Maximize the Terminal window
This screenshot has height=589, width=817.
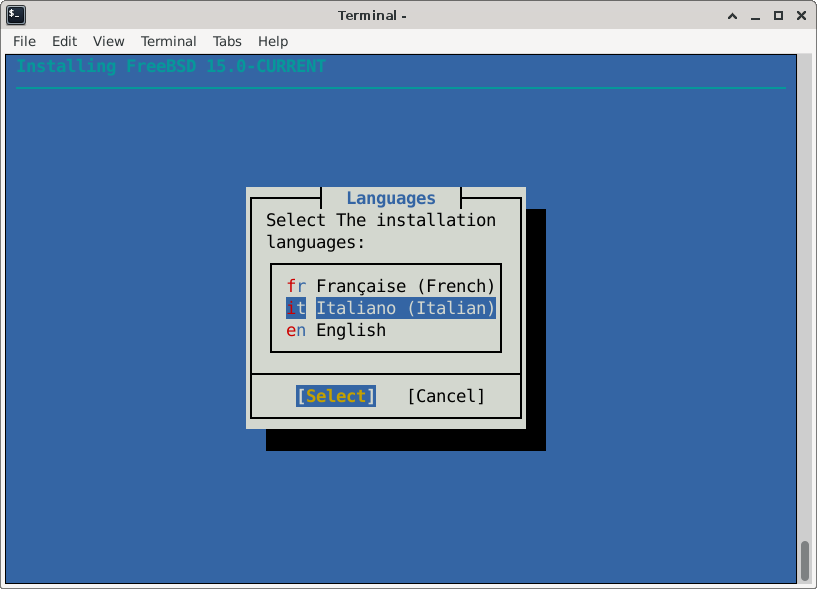778,15
